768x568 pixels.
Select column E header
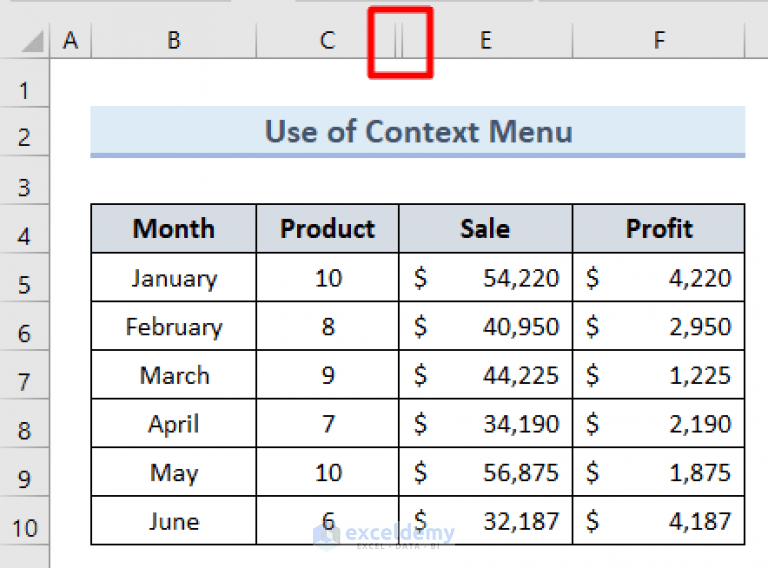[x=486, y=40]
